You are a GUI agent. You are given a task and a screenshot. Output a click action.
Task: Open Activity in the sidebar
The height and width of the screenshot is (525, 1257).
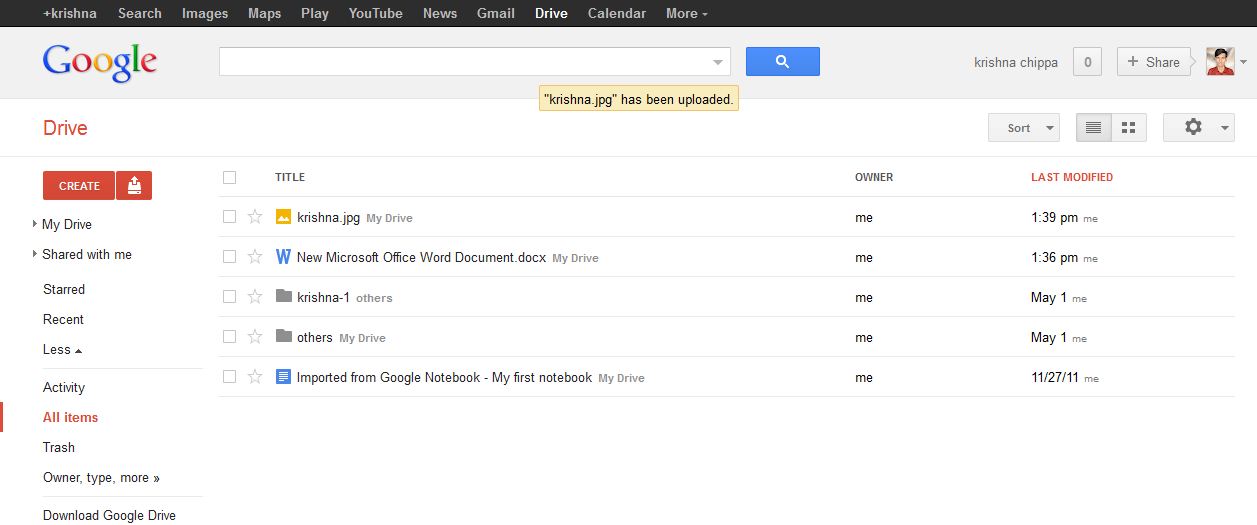pos(64,387)
